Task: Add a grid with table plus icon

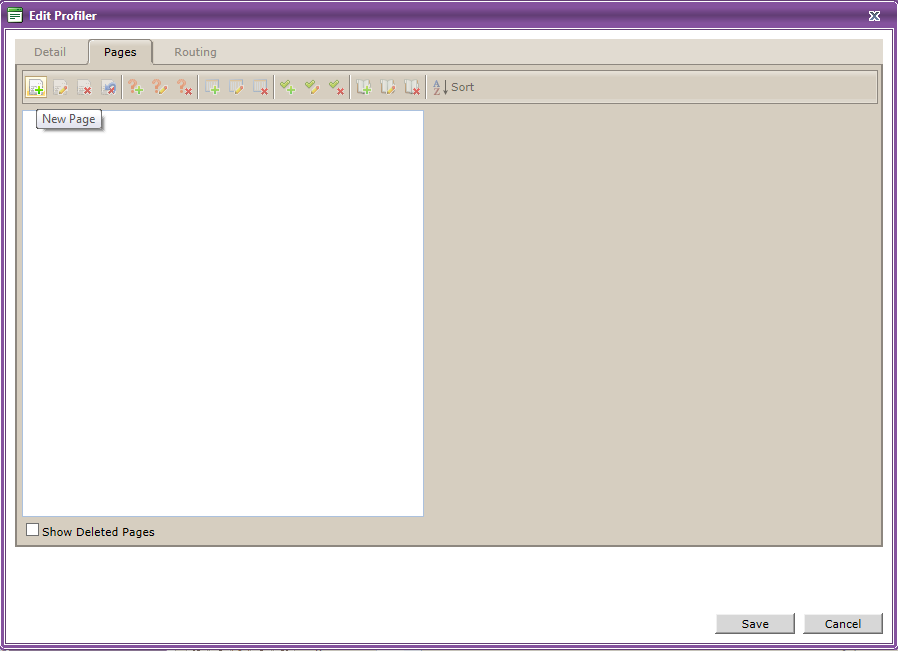Action: tap(212, 87)
